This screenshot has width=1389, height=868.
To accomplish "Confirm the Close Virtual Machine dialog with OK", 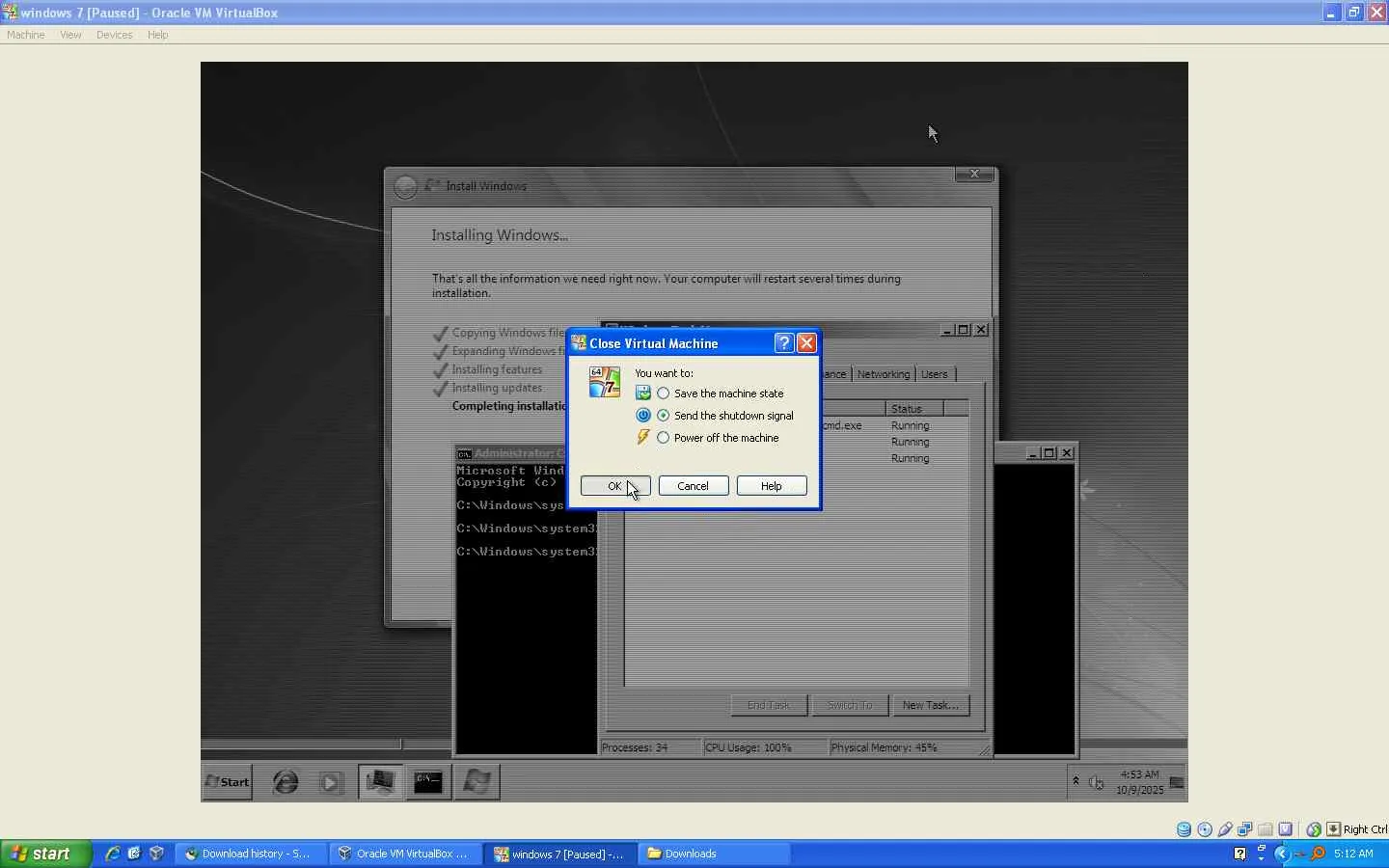I will point(615,486).
